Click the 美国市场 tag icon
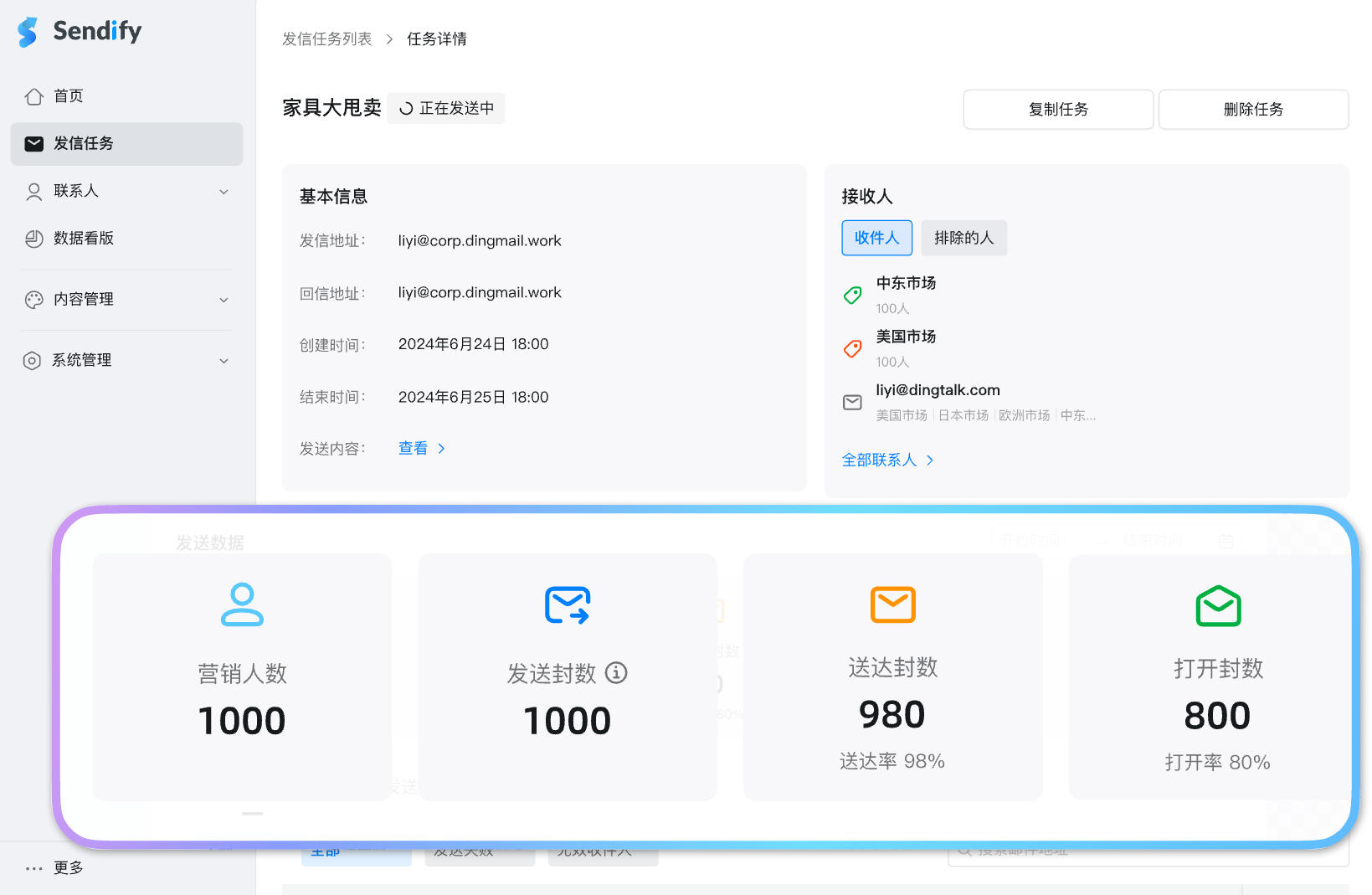This screenshot has width=1372, height=895. [x=852, y=348]
